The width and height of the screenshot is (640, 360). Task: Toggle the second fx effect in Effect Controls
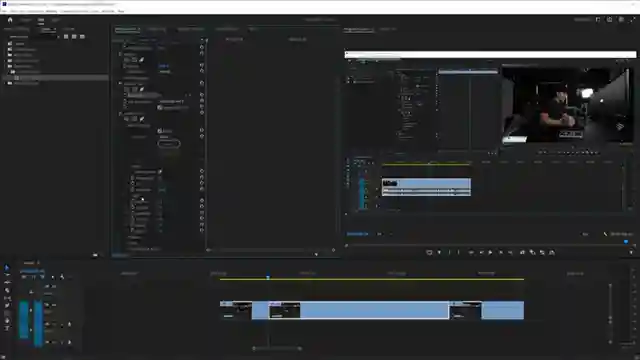tap(120, 83)
